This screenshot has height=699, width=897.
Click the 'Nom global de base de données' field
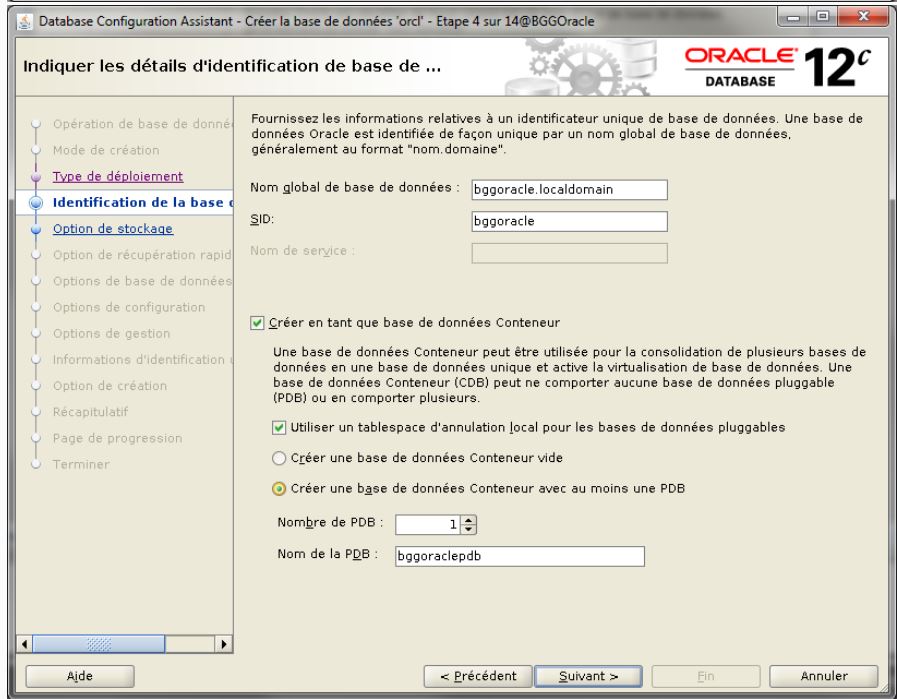(569, 190)
